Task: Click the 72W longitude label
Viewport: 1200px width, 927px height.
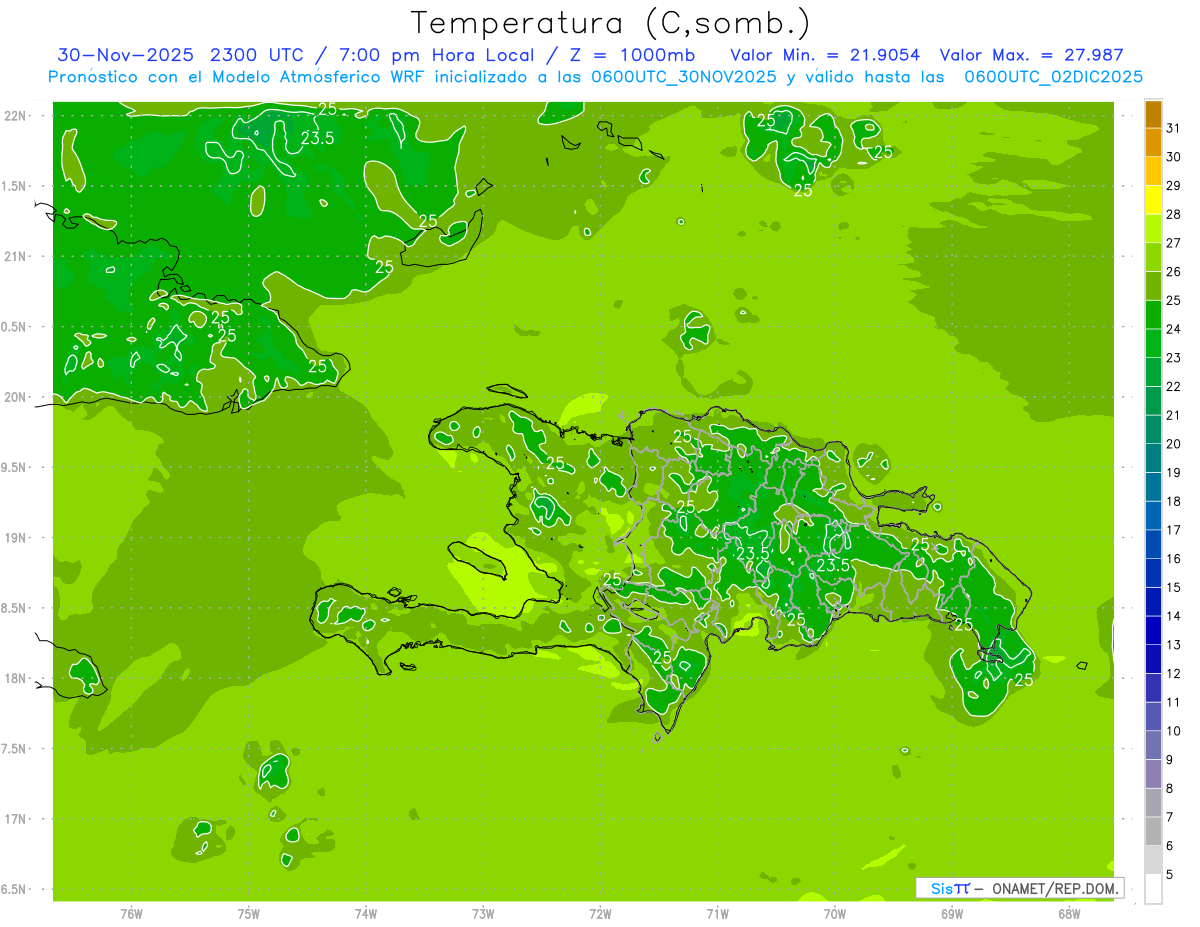Action: [x=600, y=913]
